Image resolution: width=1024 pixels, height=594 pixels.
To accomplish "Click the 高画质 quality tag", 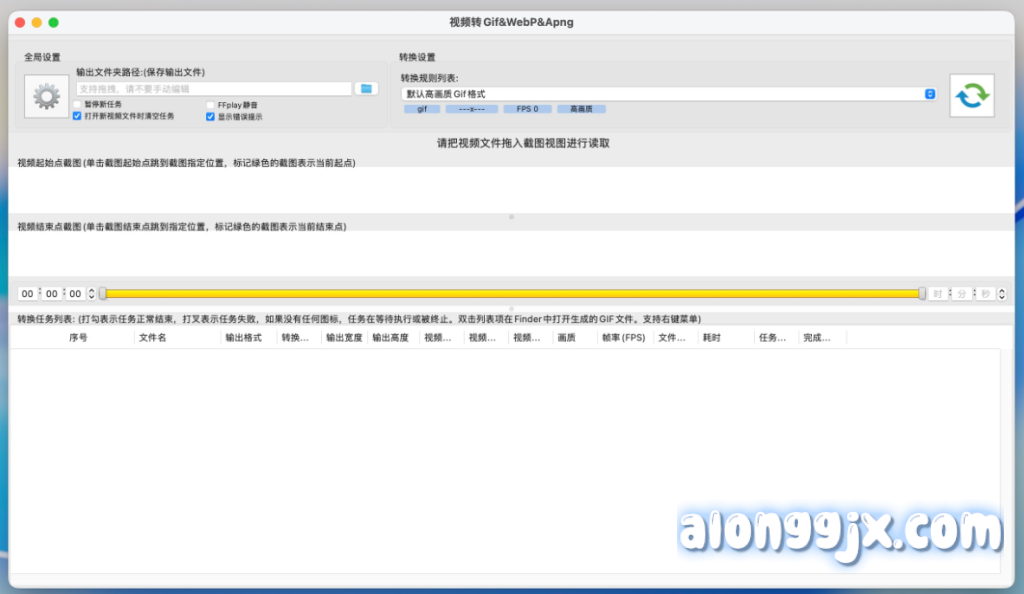I will (x=581, y=109).
